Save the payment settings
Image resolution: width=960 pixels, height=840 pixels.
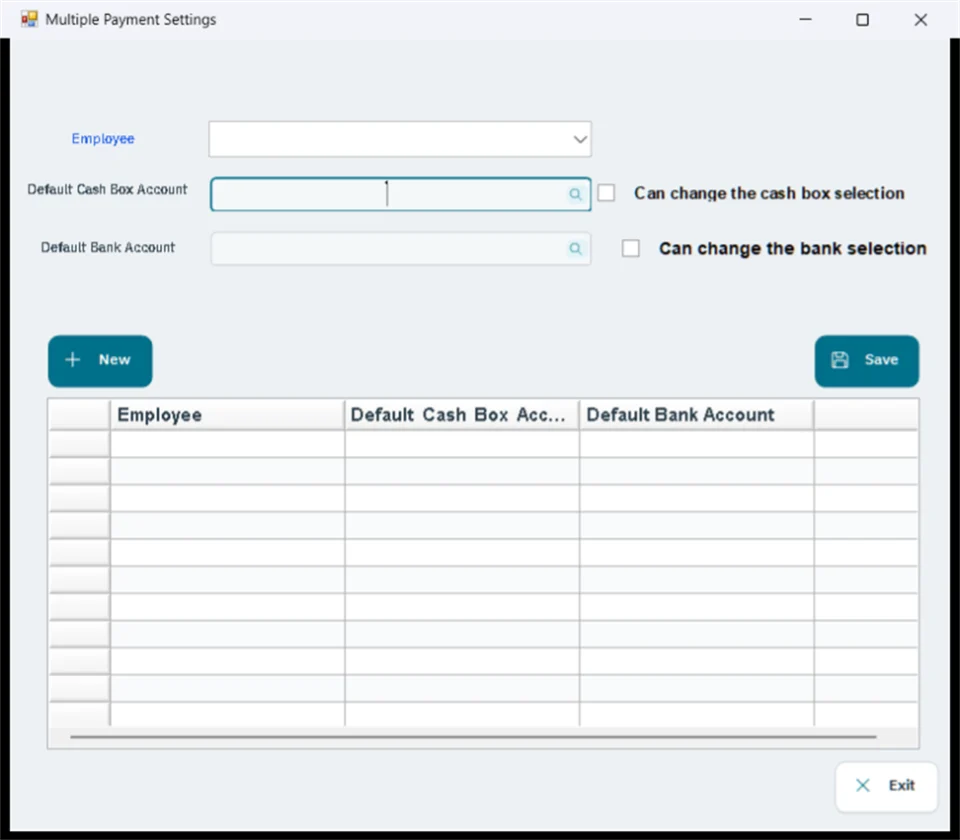(866, 361)
